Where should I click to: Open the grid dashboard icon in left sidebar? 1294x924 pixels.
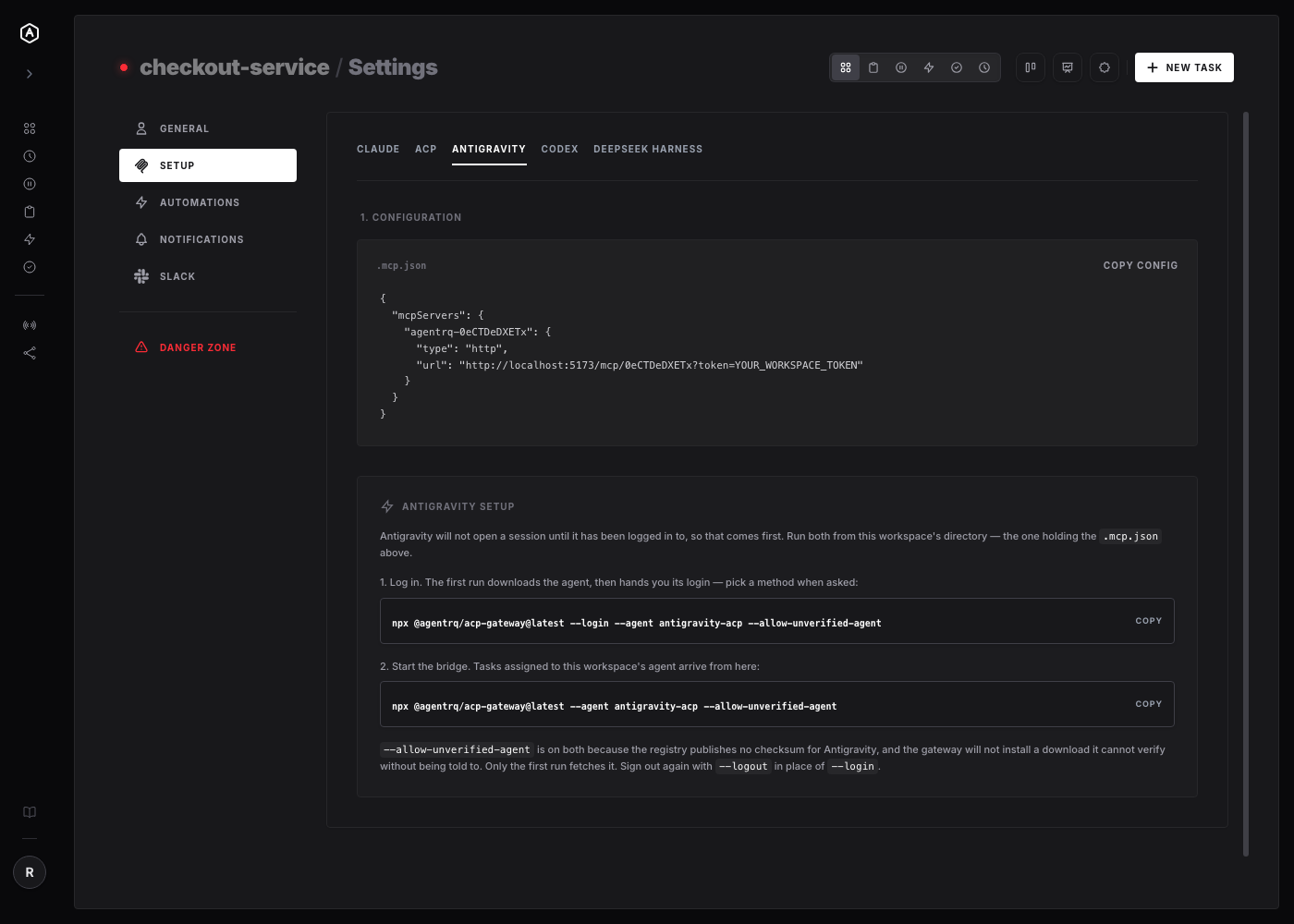30,128
